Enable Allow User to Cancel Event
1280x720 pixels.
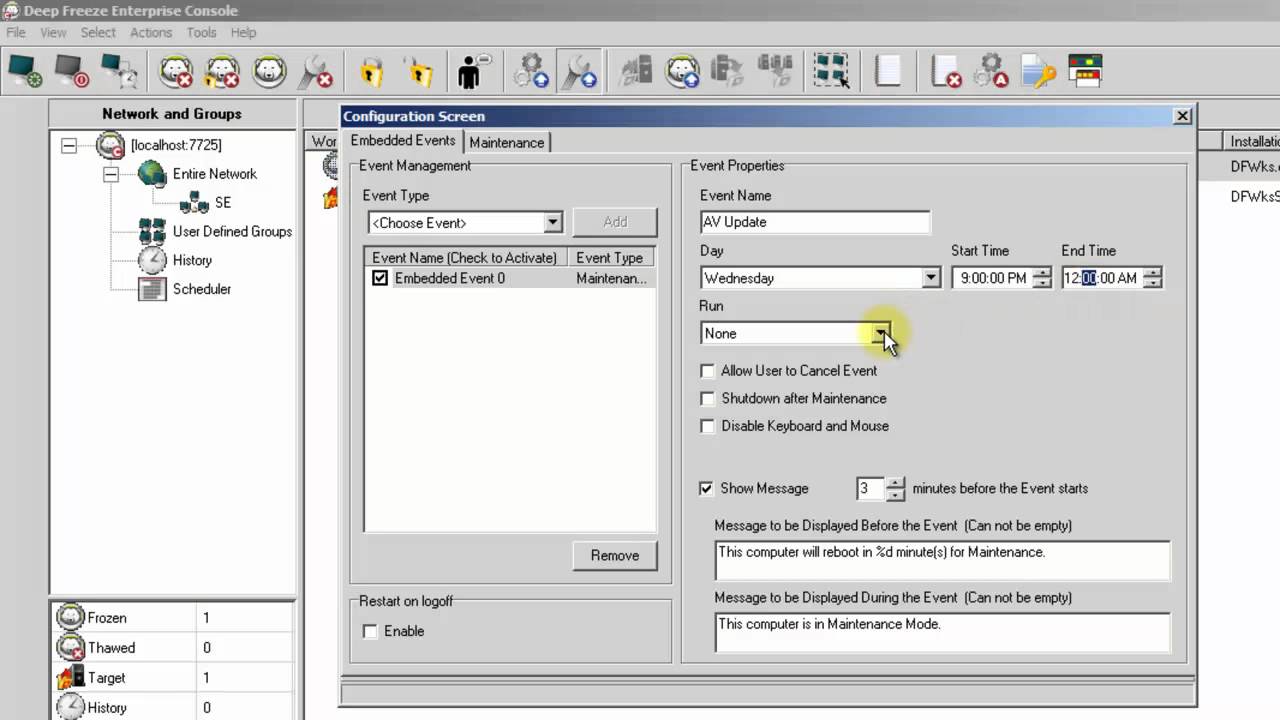(x=708, y=371)
